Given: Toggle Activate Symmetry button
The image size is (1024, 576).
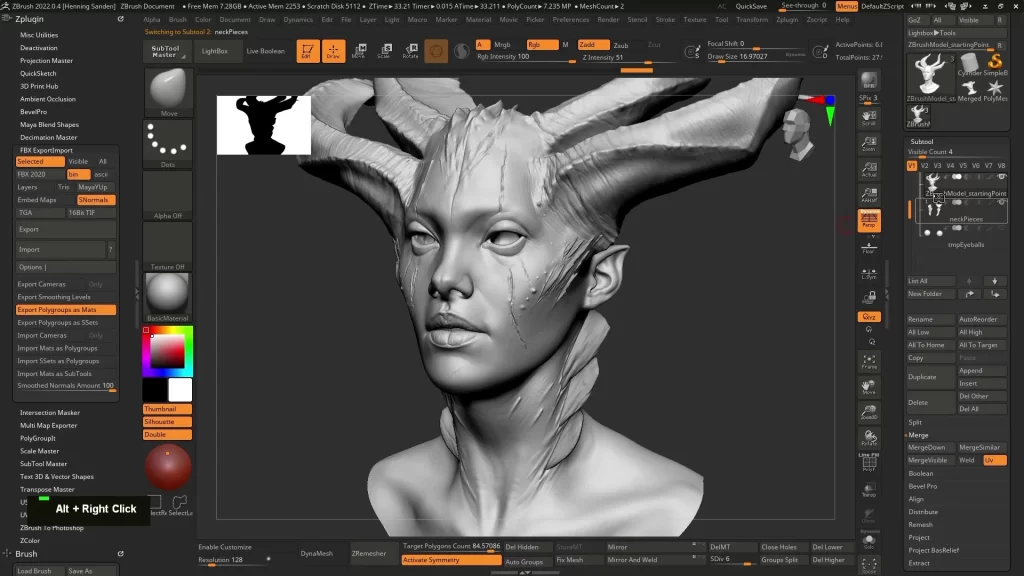Looking at the screenshot, I should [x=451, y=560].
